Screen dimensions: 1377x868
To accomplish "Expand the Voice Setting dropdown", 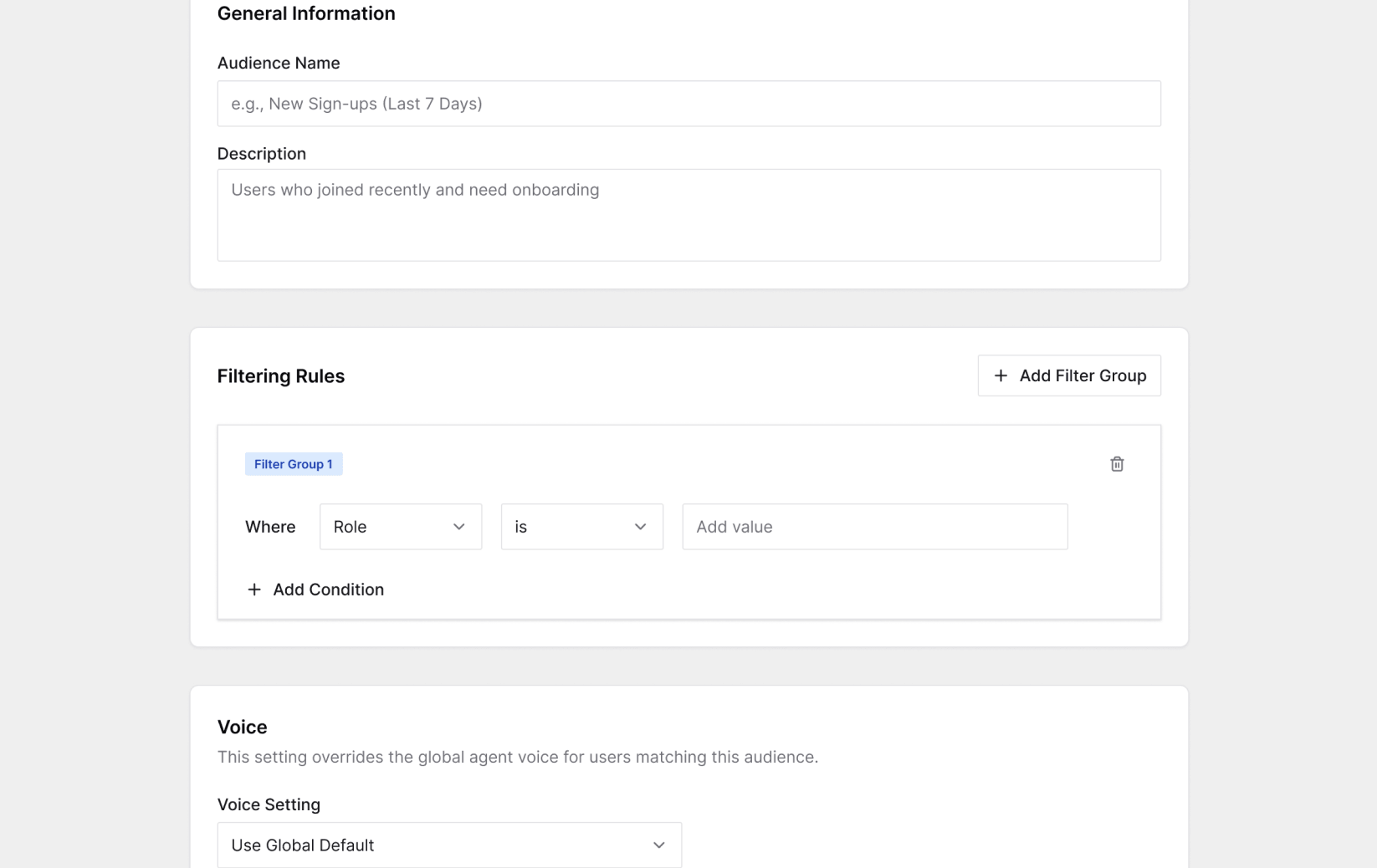I will click(x=449, y=845).
